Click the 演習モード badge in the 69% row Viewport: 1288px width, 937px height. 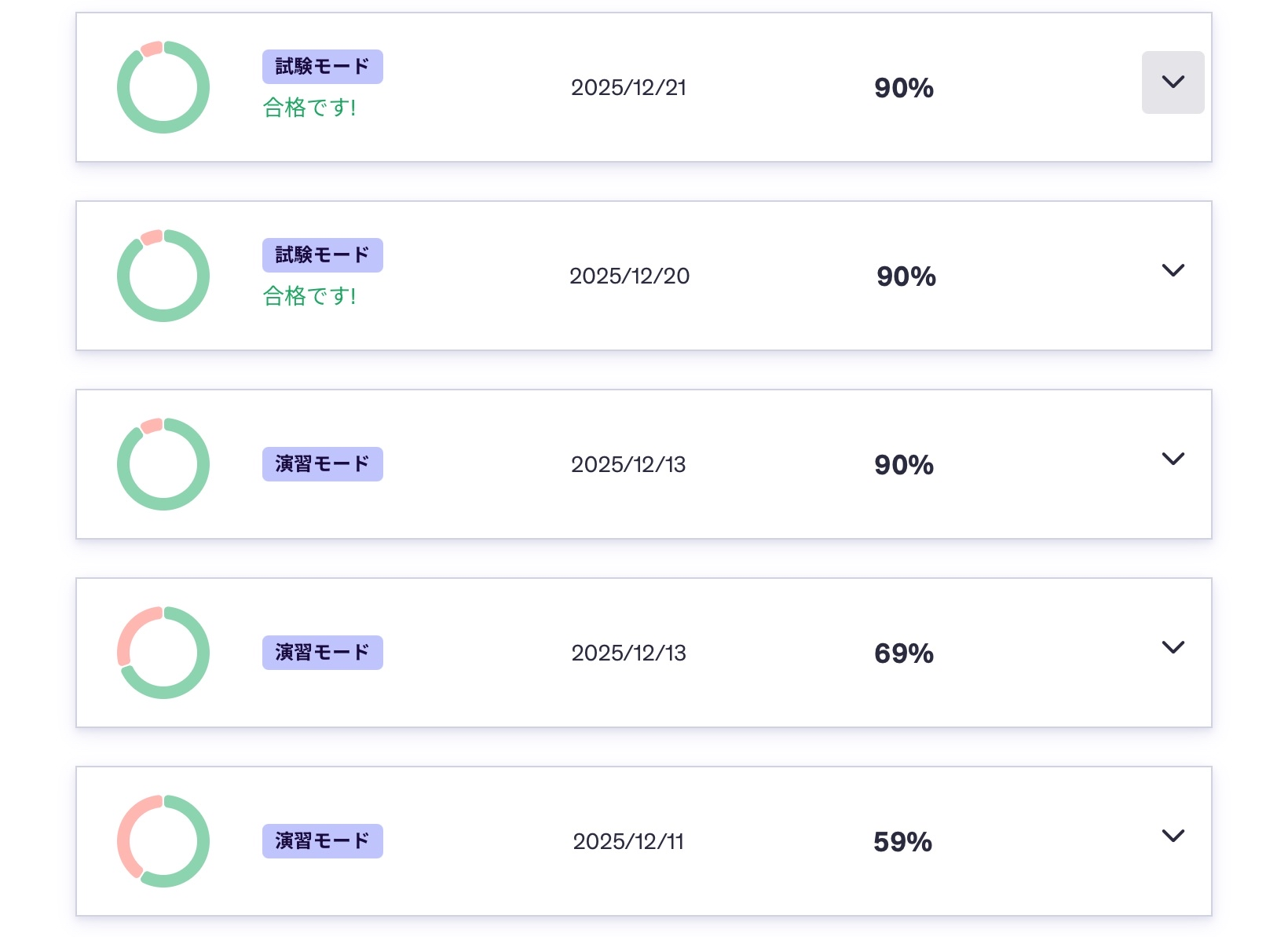pos(322,653)
